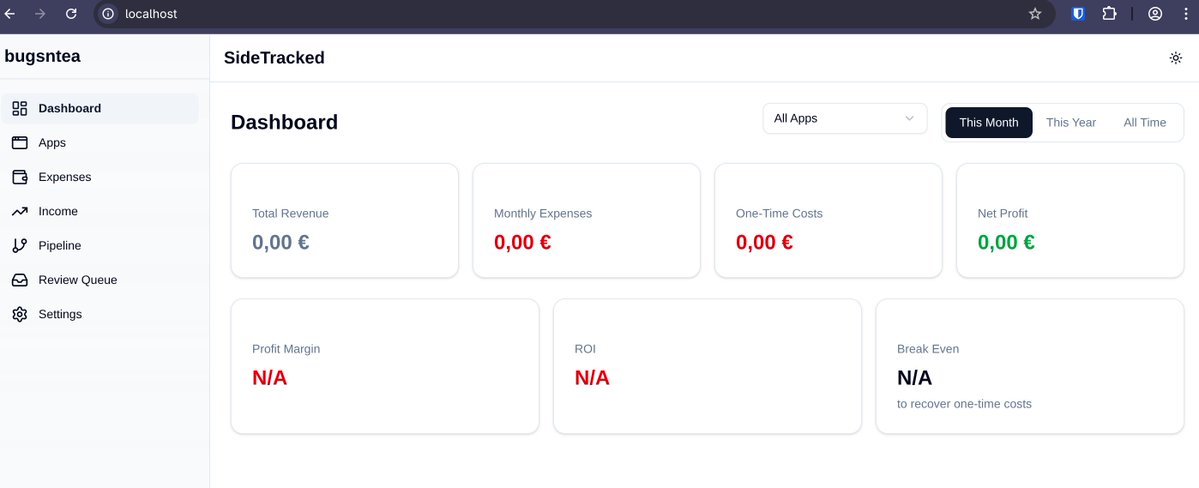
Task: Click the Monthly Expenses red 0,00 € value
Action: pyautogui.click(x=522, y=242)
